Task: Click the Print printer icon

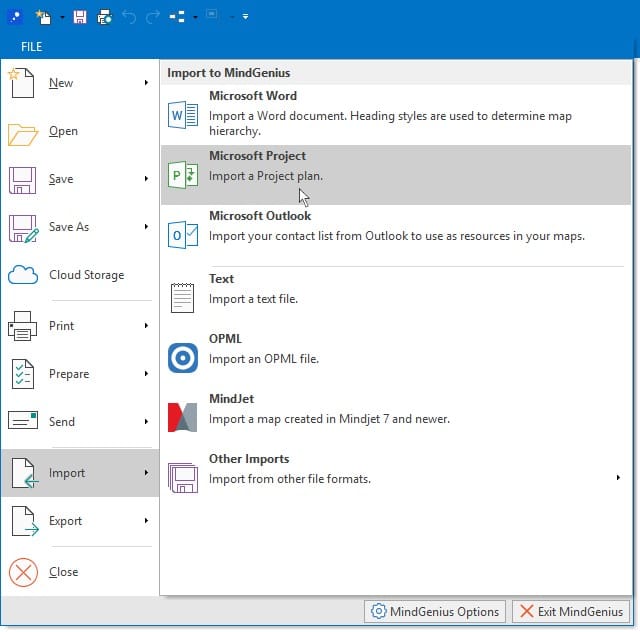Action: tap(22, 326)
